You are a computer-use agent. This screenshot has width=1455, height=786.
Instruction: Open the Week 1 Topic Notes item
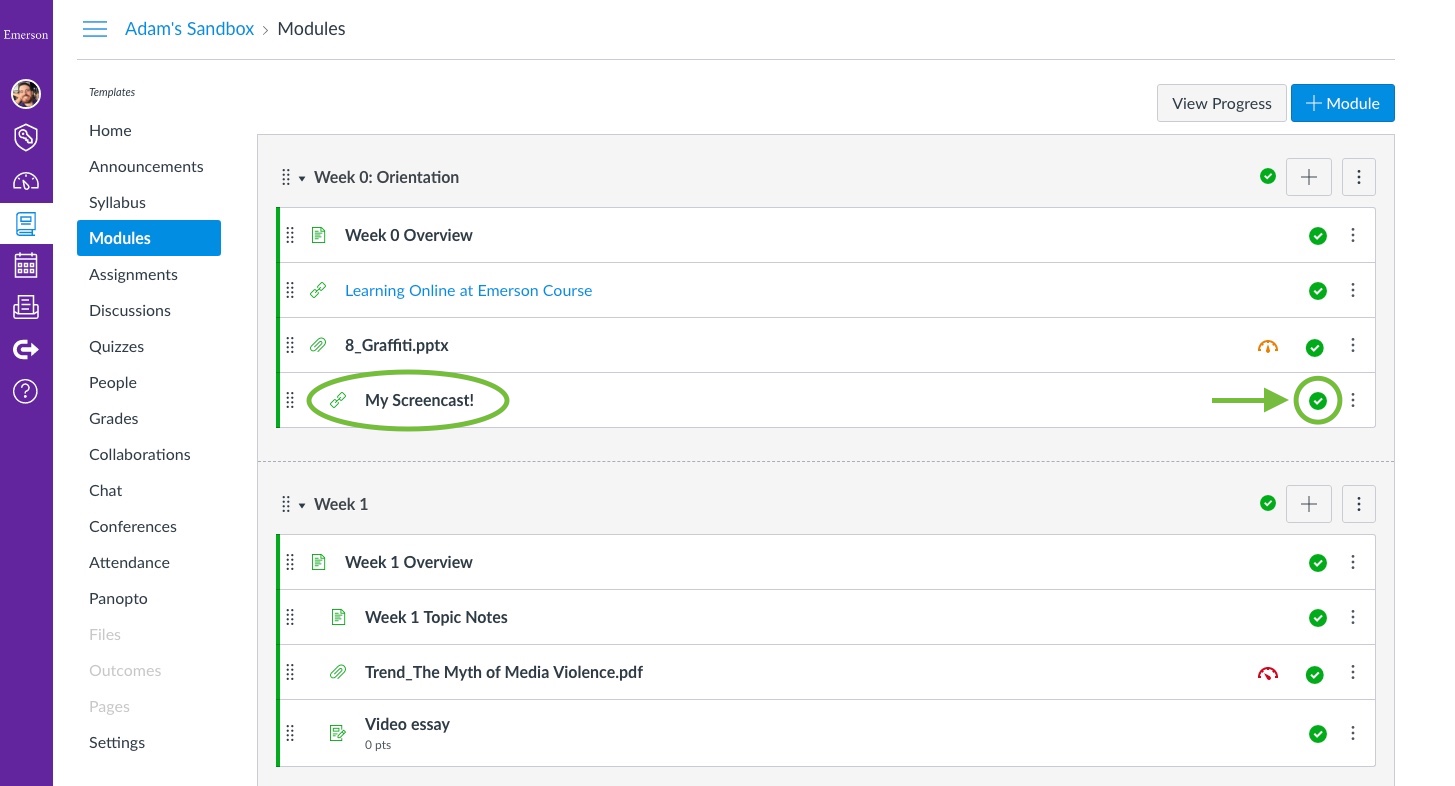click(436, 617)
